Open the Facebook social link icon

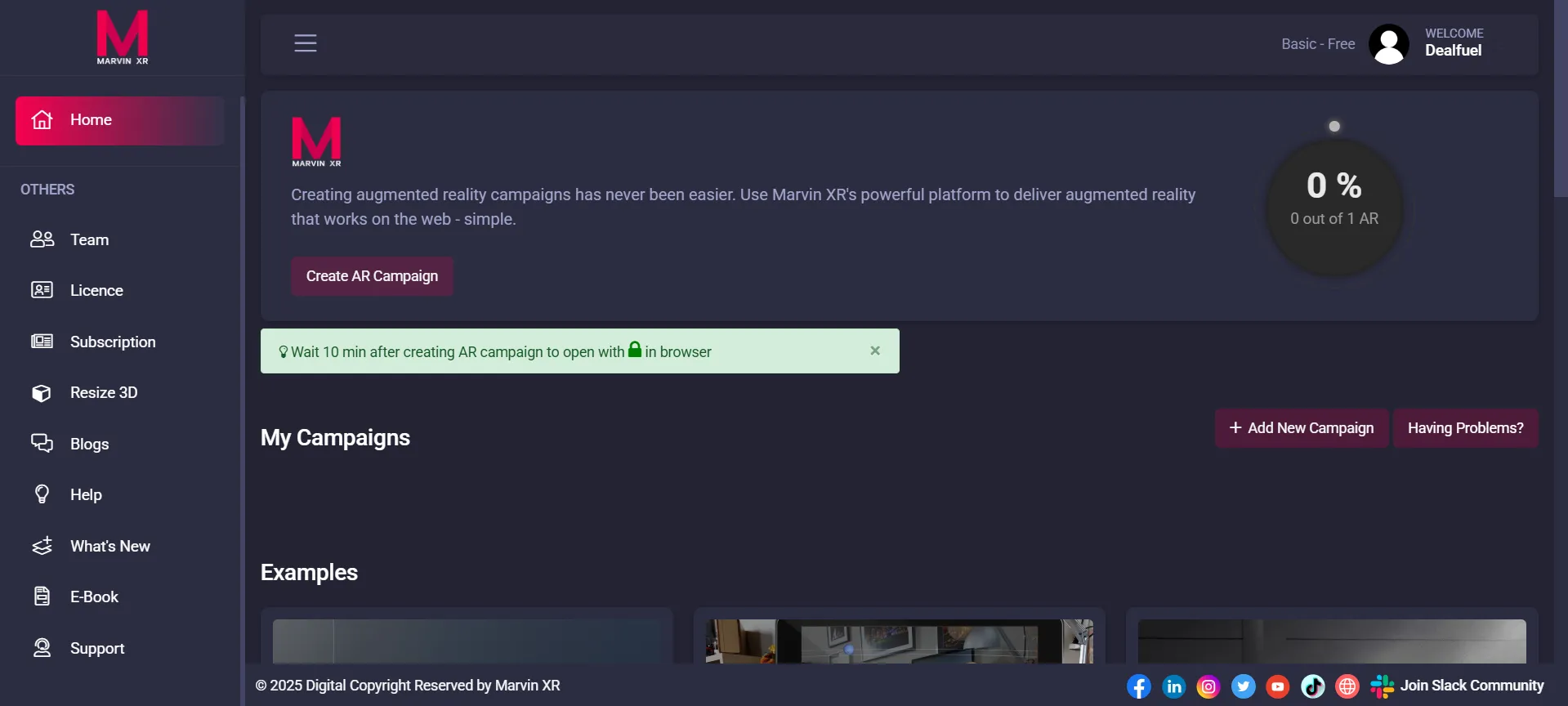(x=1138, y=686)
